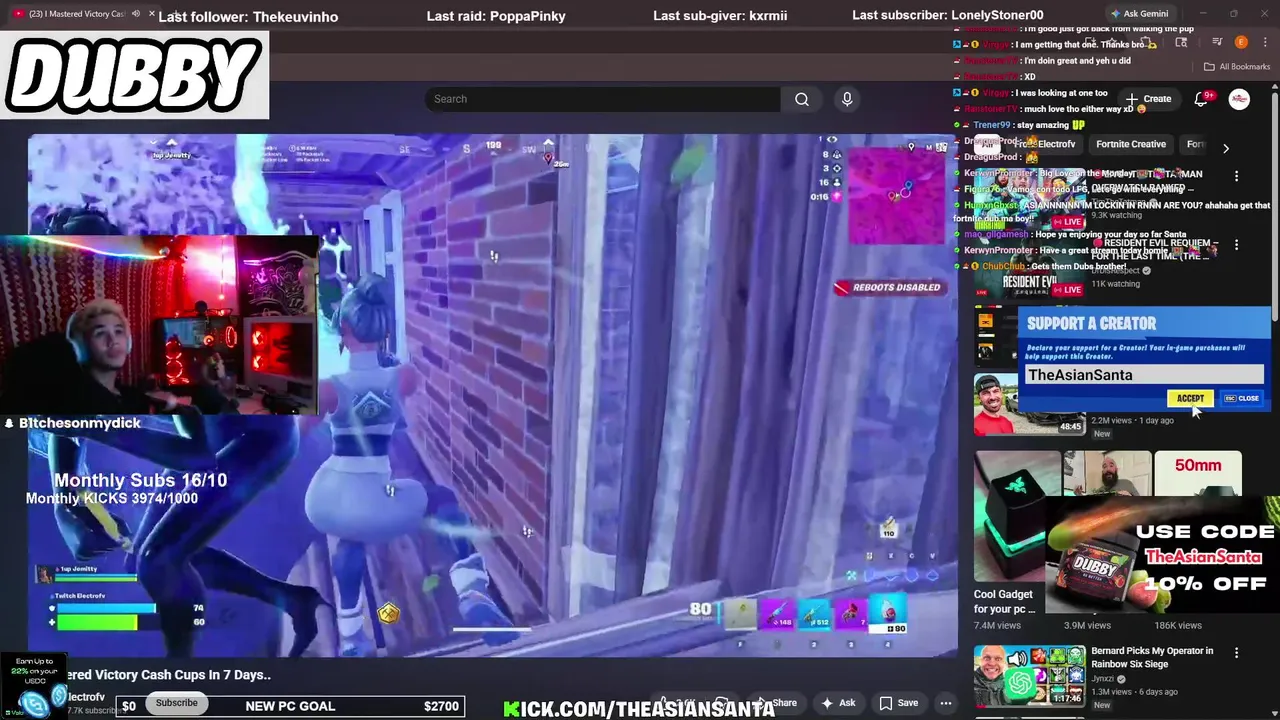Click the YouTube search magnifier button

(x=801, y=99)
